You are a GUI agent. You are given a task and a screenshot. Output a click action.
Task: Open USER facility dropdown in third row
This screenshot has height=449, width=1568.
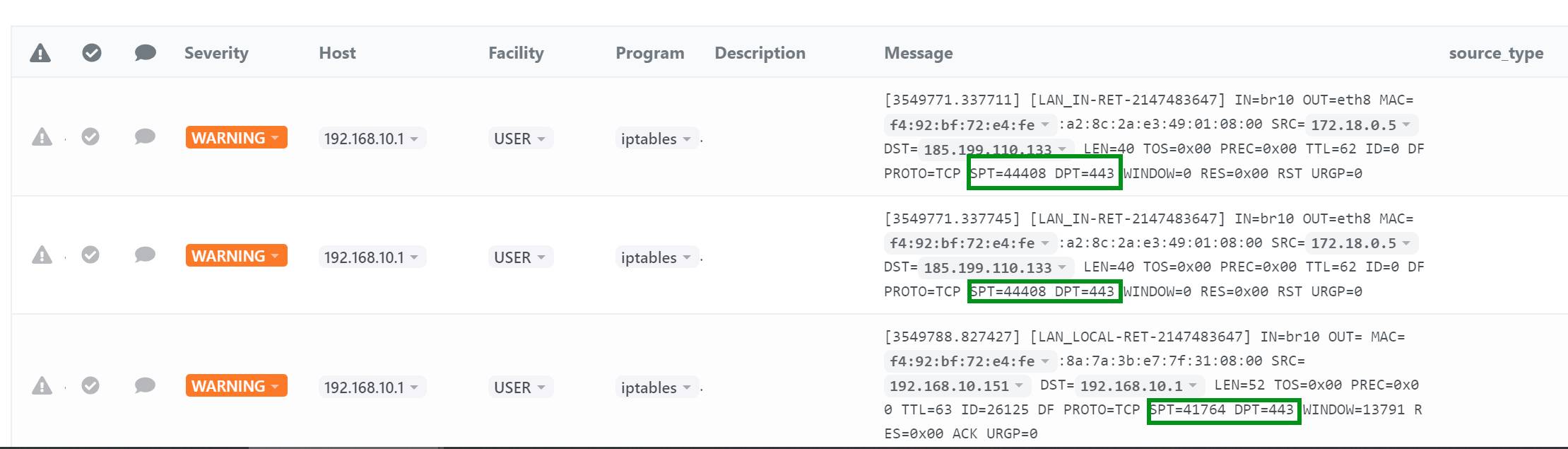click(x=520, y=387)
